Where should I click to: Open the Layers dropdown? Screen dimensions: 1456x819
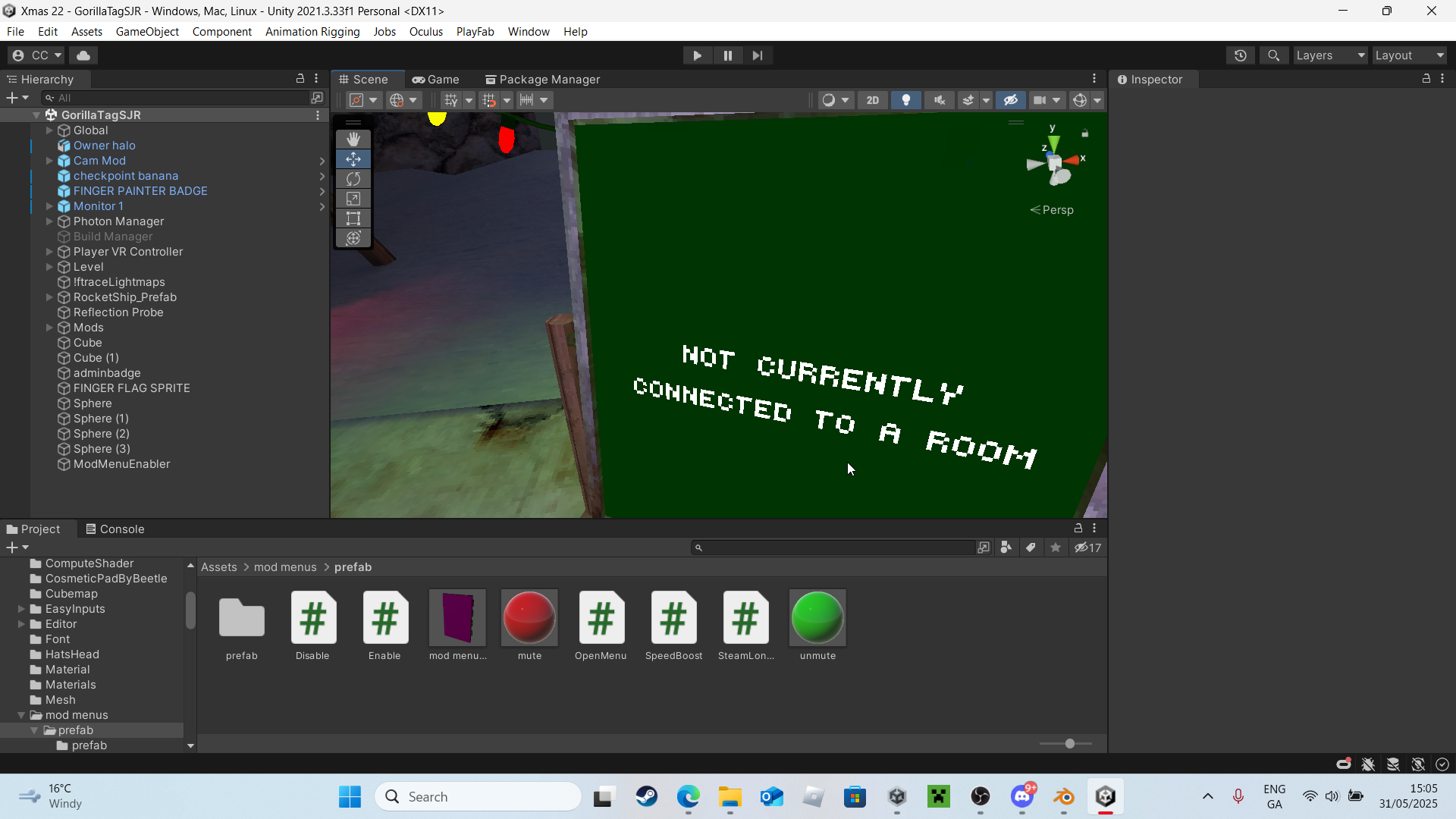point(1330,55)
